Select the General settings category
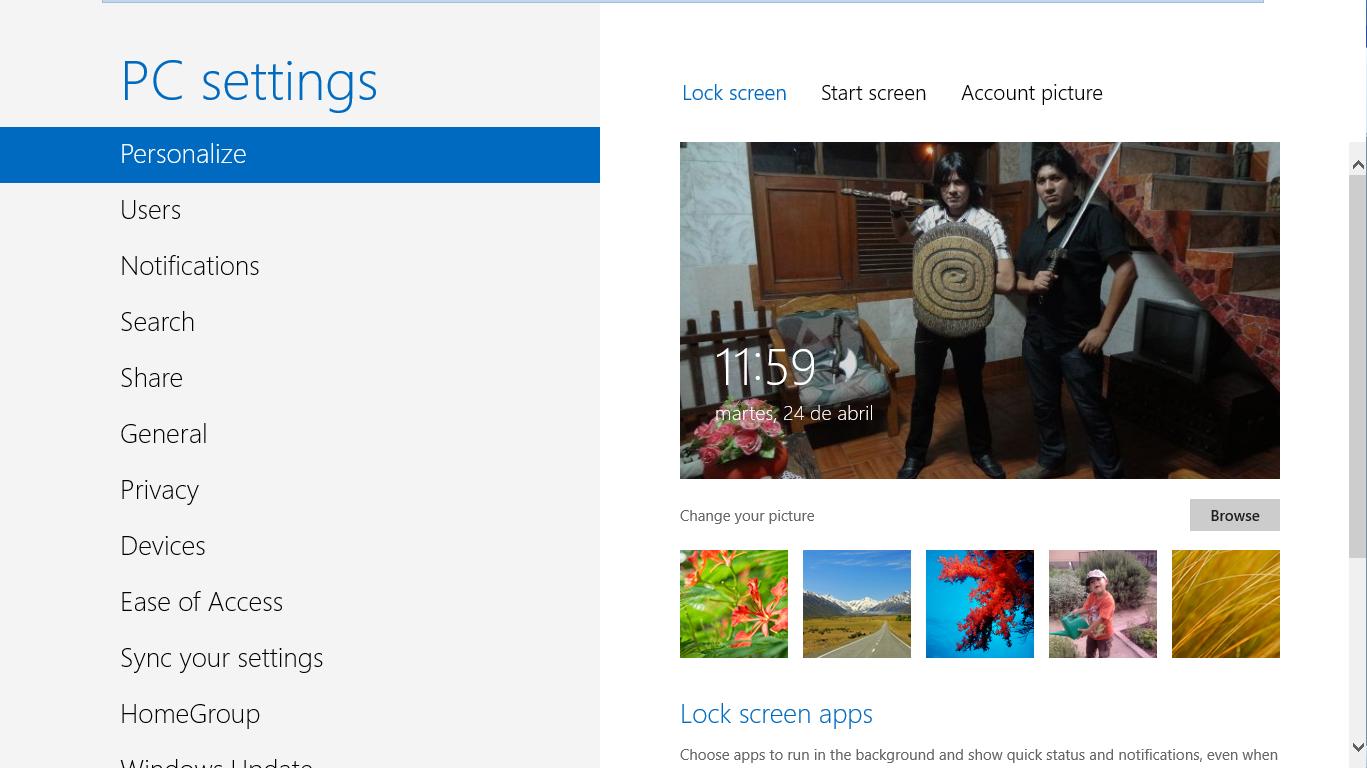This screenshot has height=768, width=1367. pos(164,434)
